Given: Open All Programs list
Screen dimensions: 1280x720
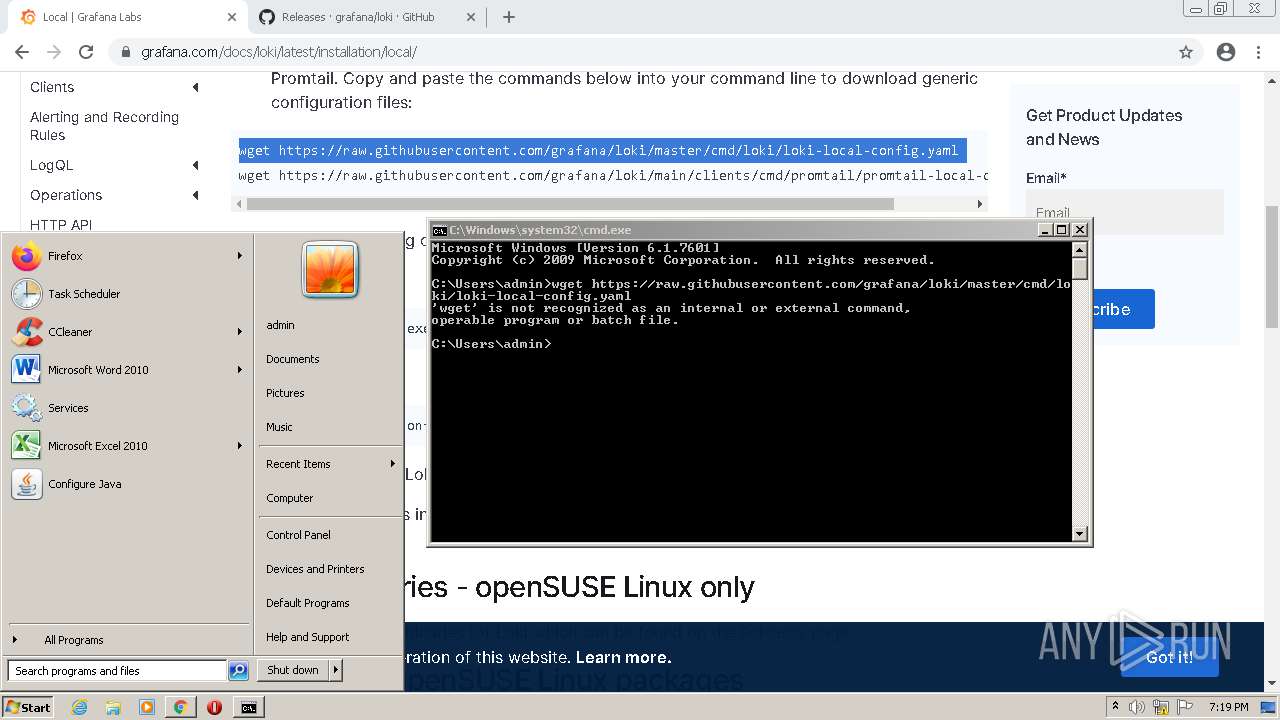Looking at the screenshot, I should [74, 640].
